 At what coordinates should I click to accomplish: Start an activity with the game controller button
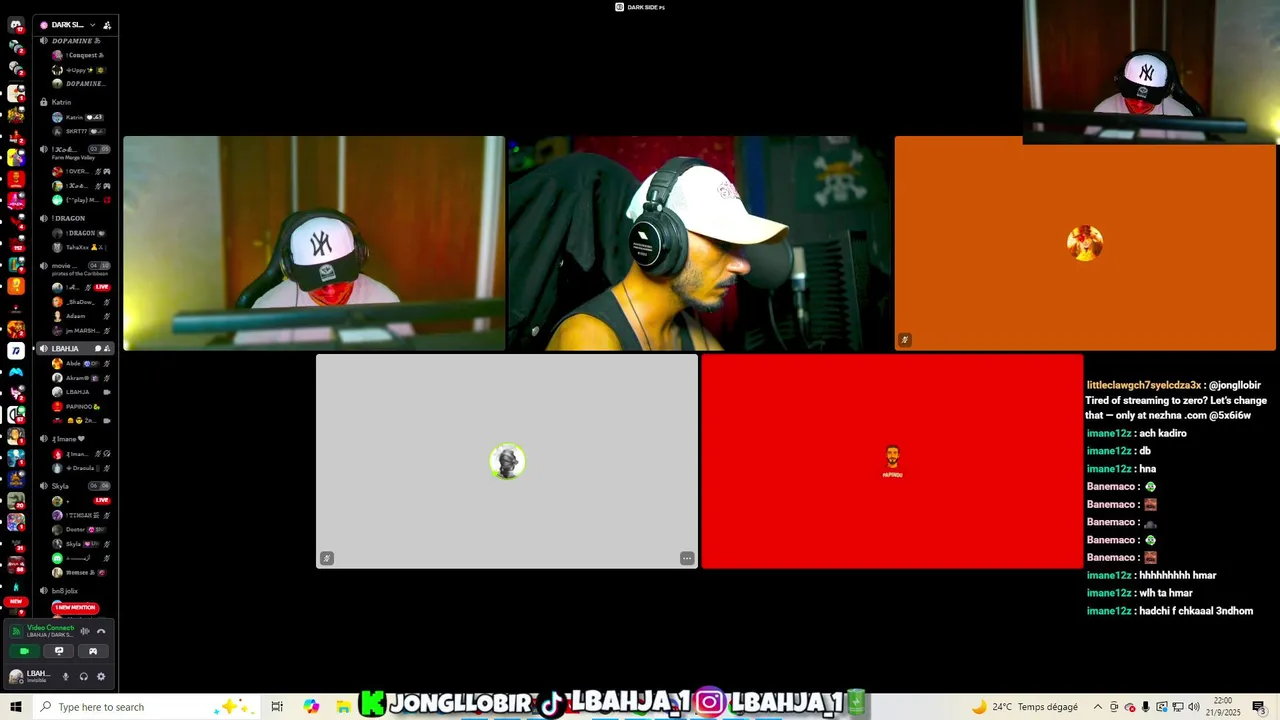(93, 651)
